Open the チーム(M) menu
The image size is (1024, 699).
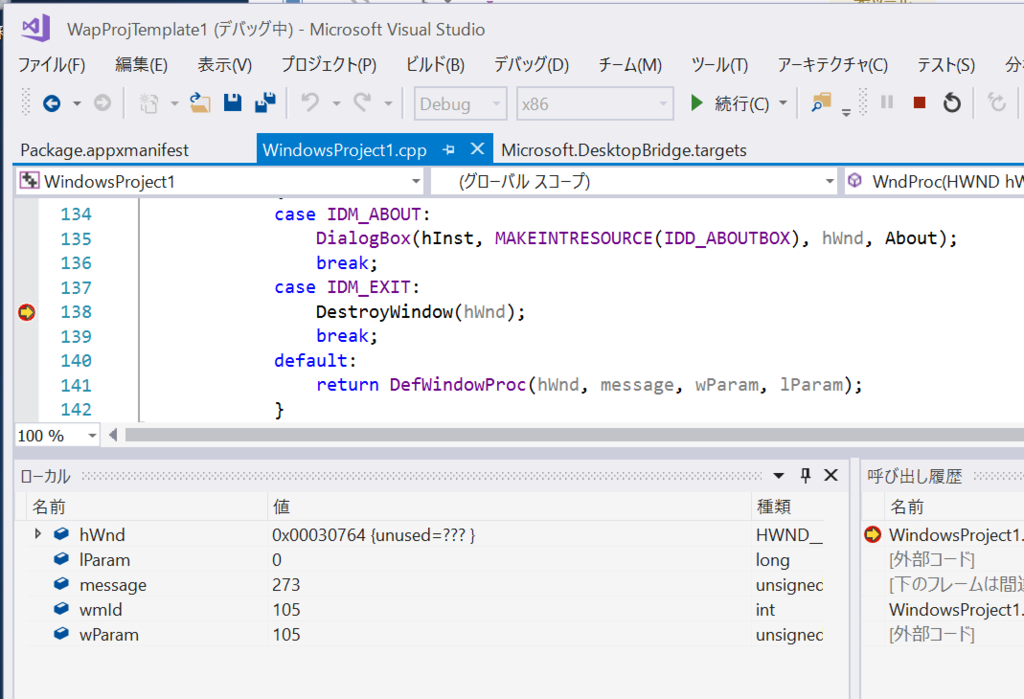click(x=630, y=65)
